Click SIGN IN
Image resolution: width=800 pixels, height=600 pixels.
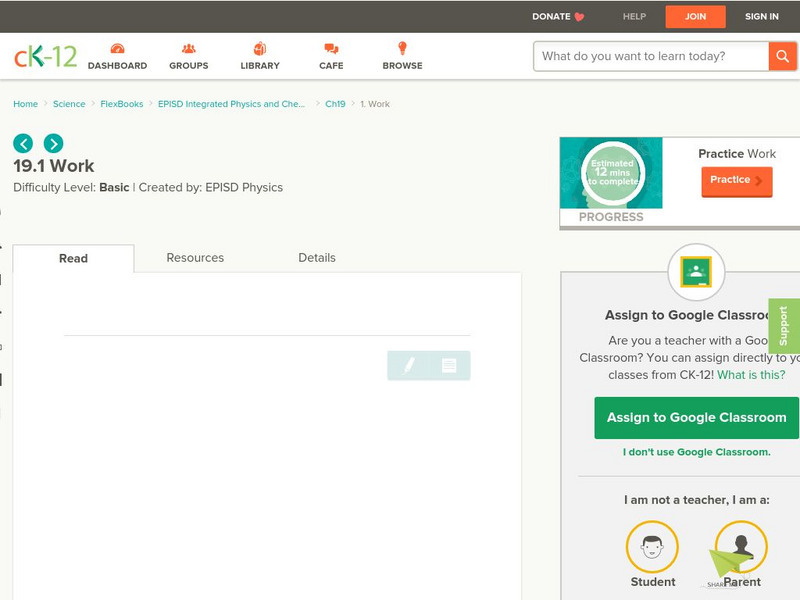(x=762, y=16)
